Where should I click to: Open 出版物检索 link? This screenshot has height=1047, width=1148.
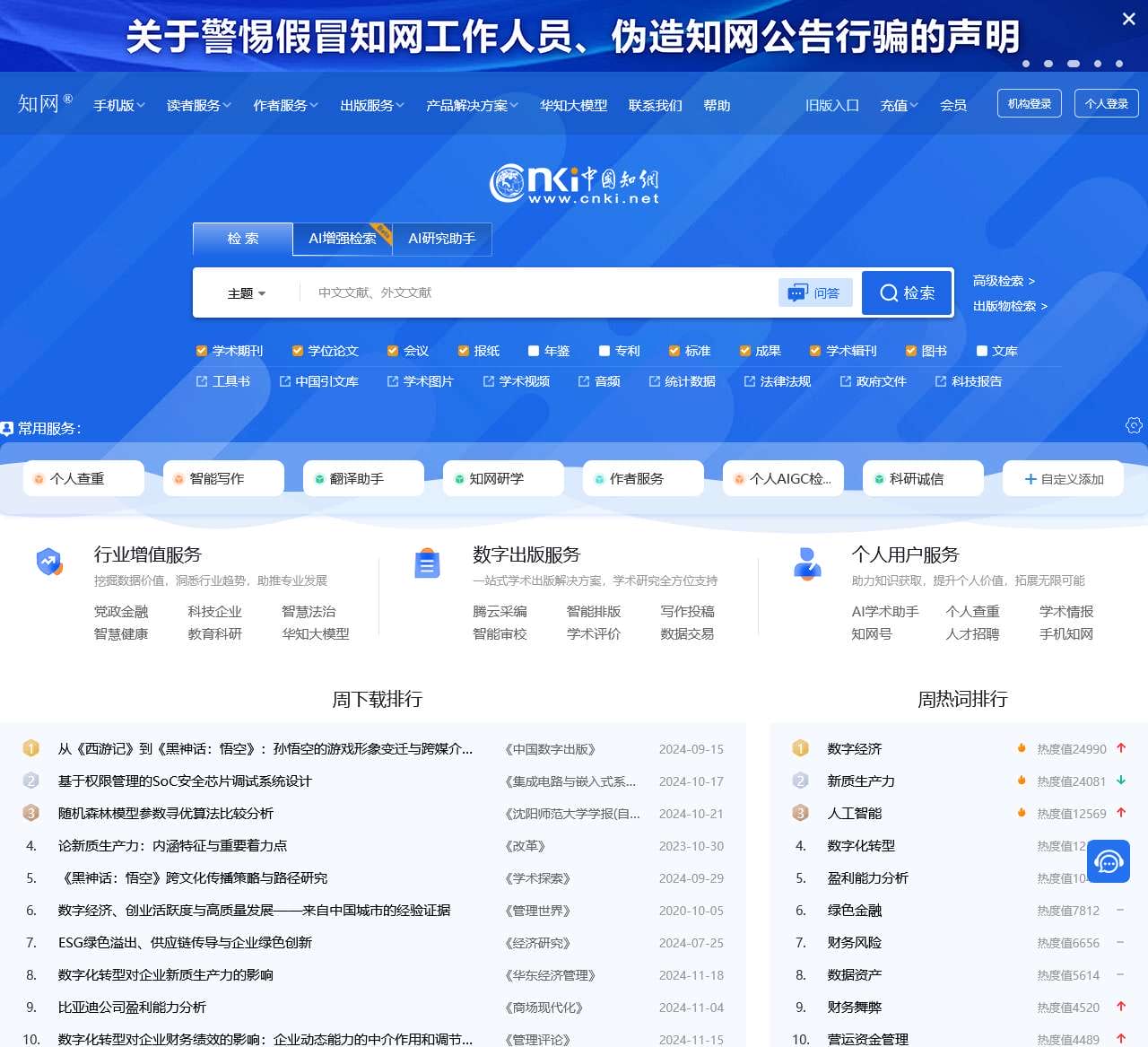click(1010, 306)
